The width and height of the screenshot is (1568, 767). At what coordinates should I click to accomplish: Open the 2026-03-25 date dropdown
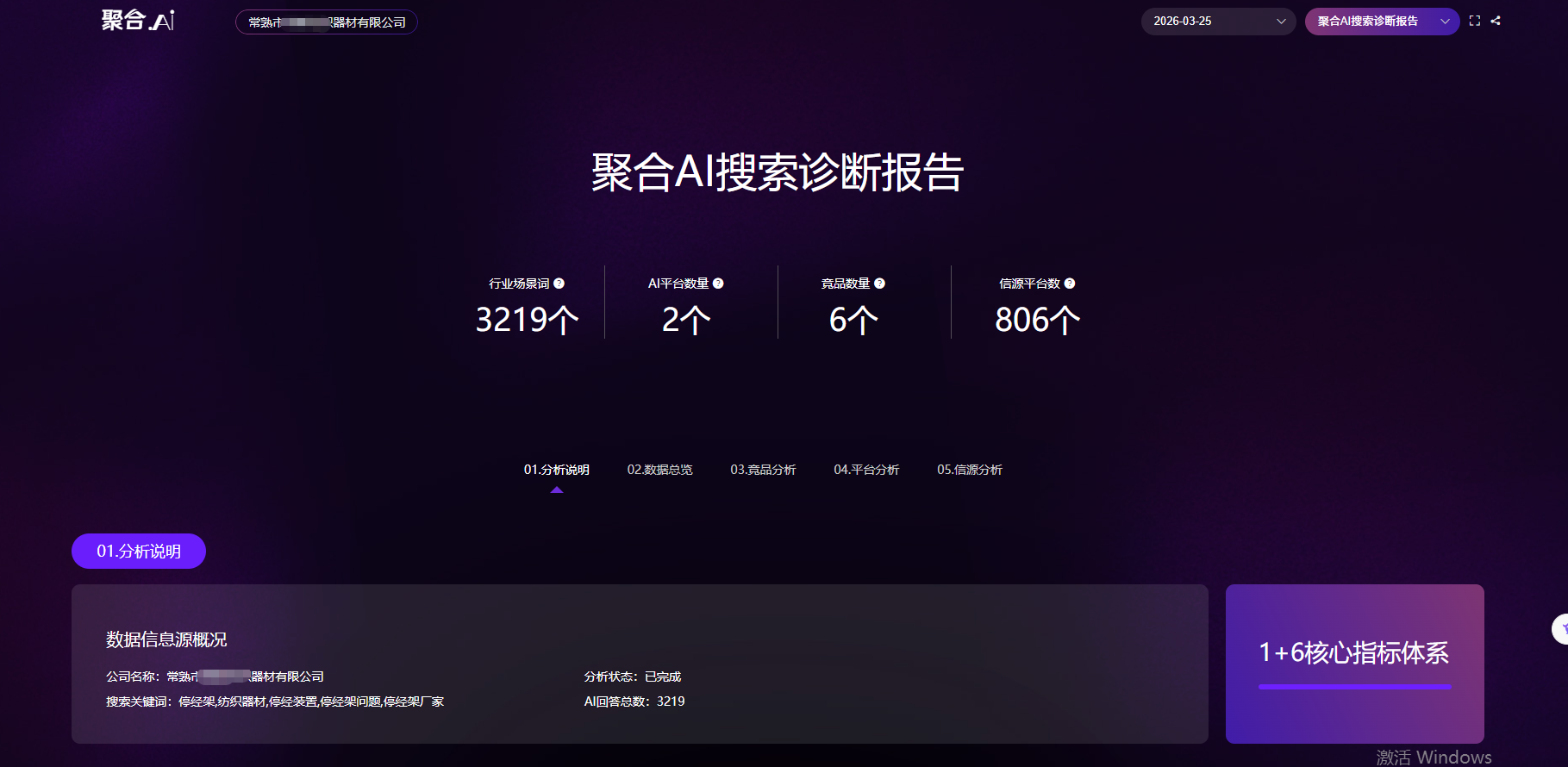pyautogui.click(x=1217, y=22)
